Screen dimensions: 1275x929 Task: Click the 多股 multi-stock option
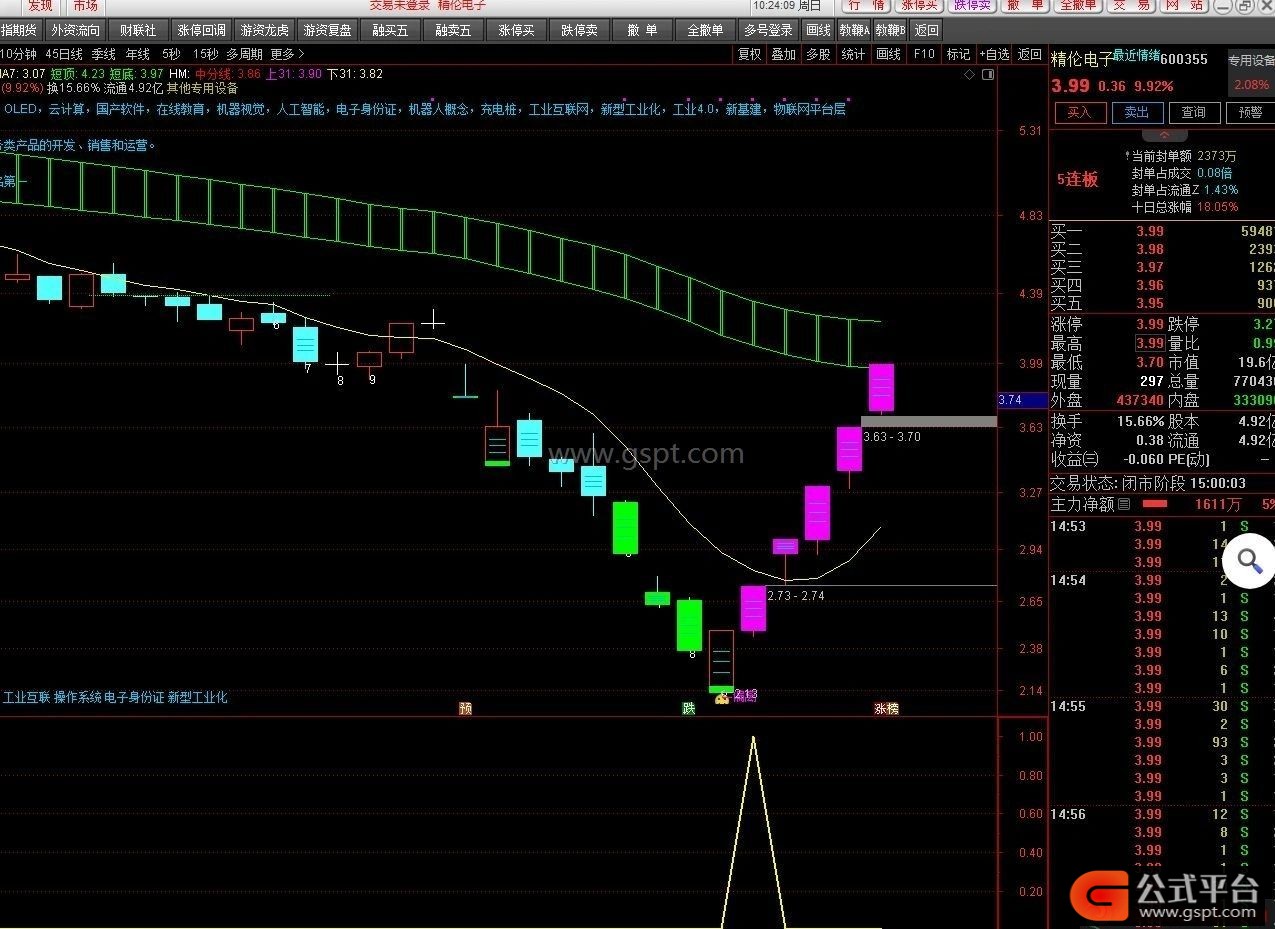tap(818, 54)
